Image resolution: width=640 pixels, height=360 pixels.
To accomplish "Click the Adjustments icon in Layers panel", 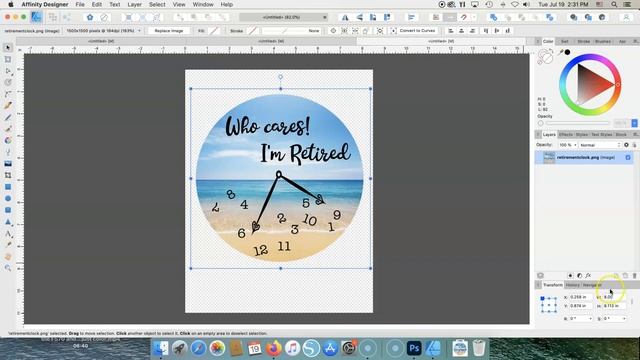I will [x=579, y=276].
